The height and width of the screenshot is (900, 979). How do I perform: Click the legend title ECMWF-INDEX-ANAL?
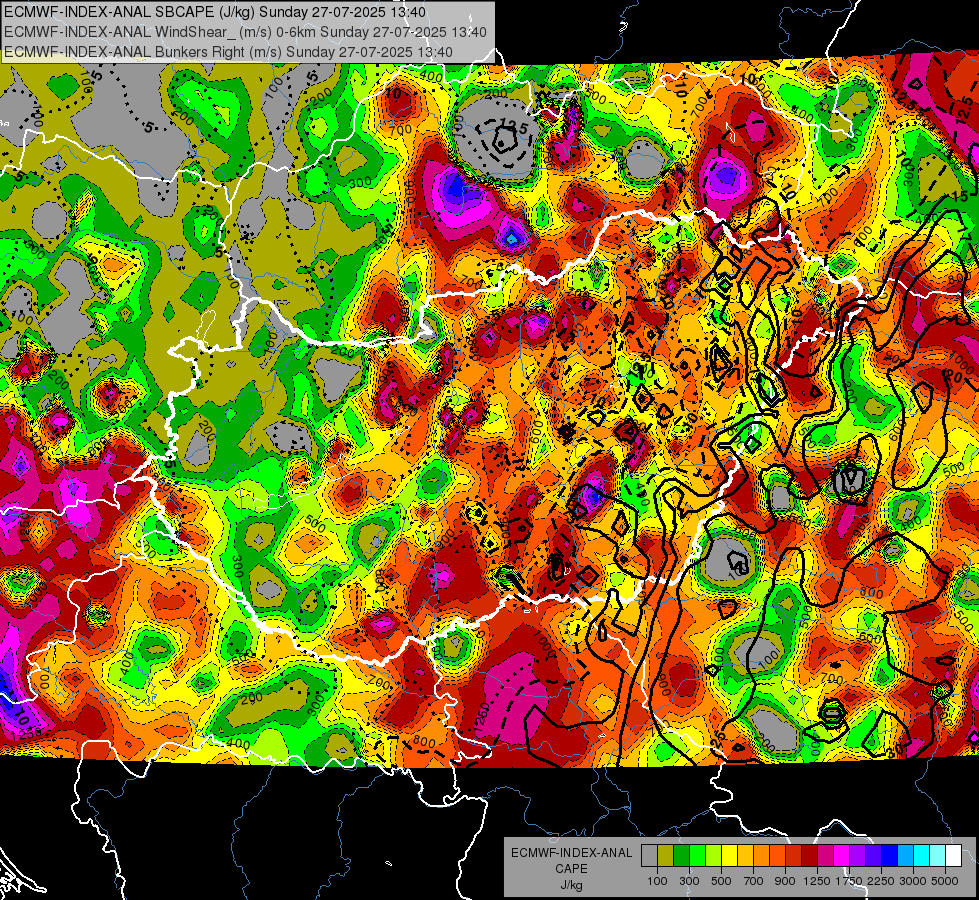[x=571, y=853]
